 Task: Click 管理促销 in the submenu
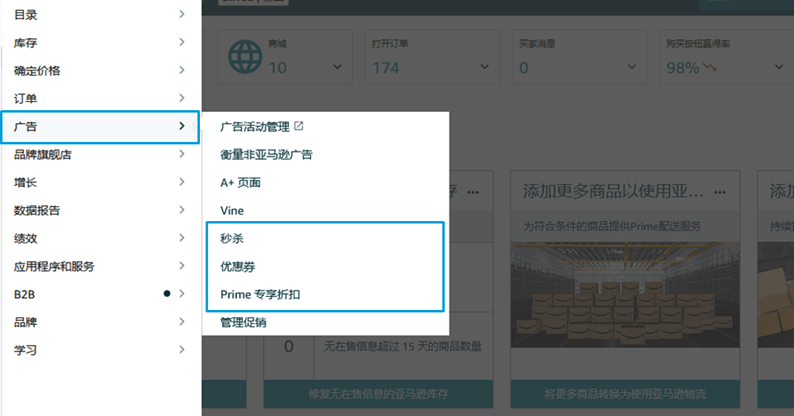pos(243,323)
